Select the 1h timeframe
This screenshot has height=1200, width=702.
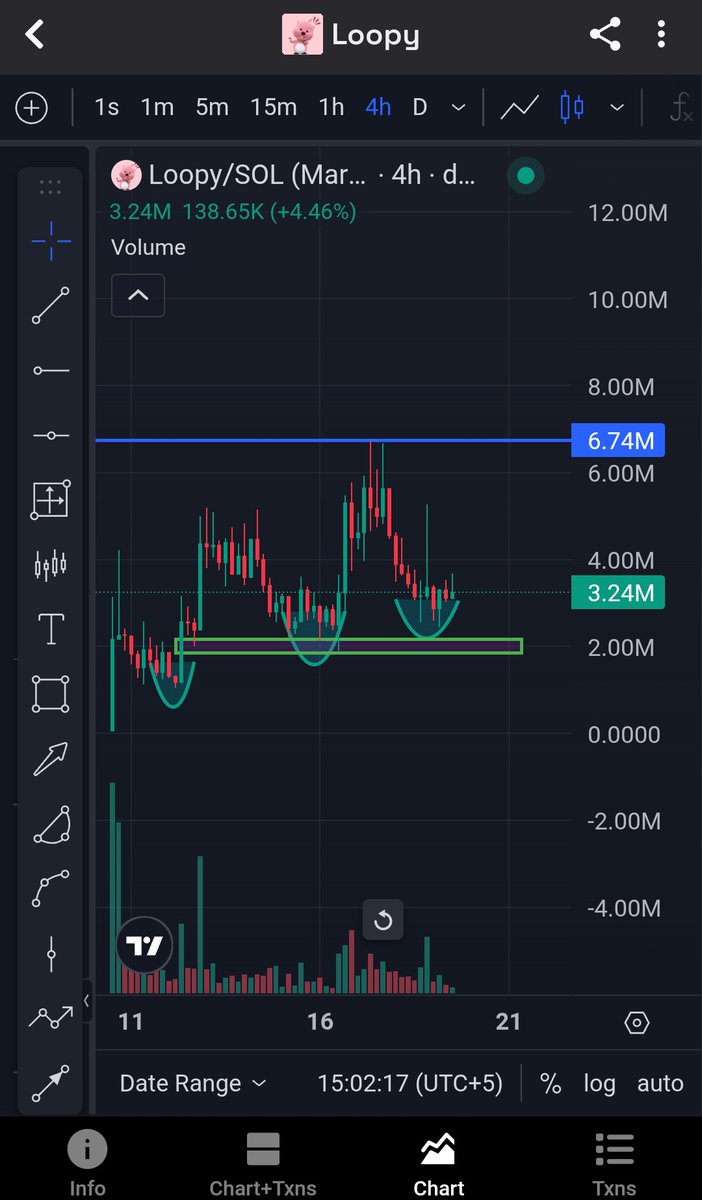coord(331,107)
